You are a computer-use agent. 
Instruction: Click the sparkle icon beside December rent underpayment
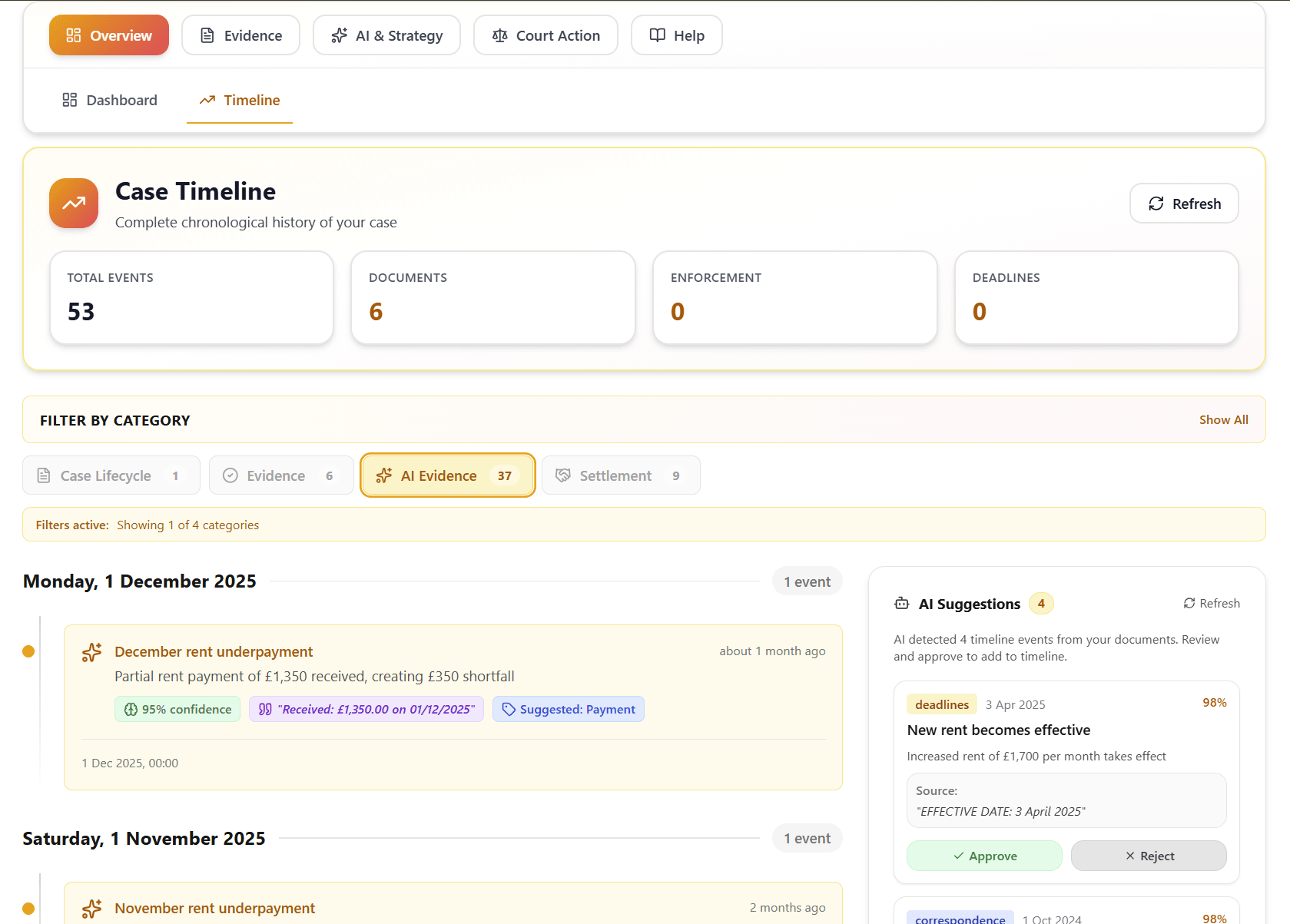click(91, 651)
